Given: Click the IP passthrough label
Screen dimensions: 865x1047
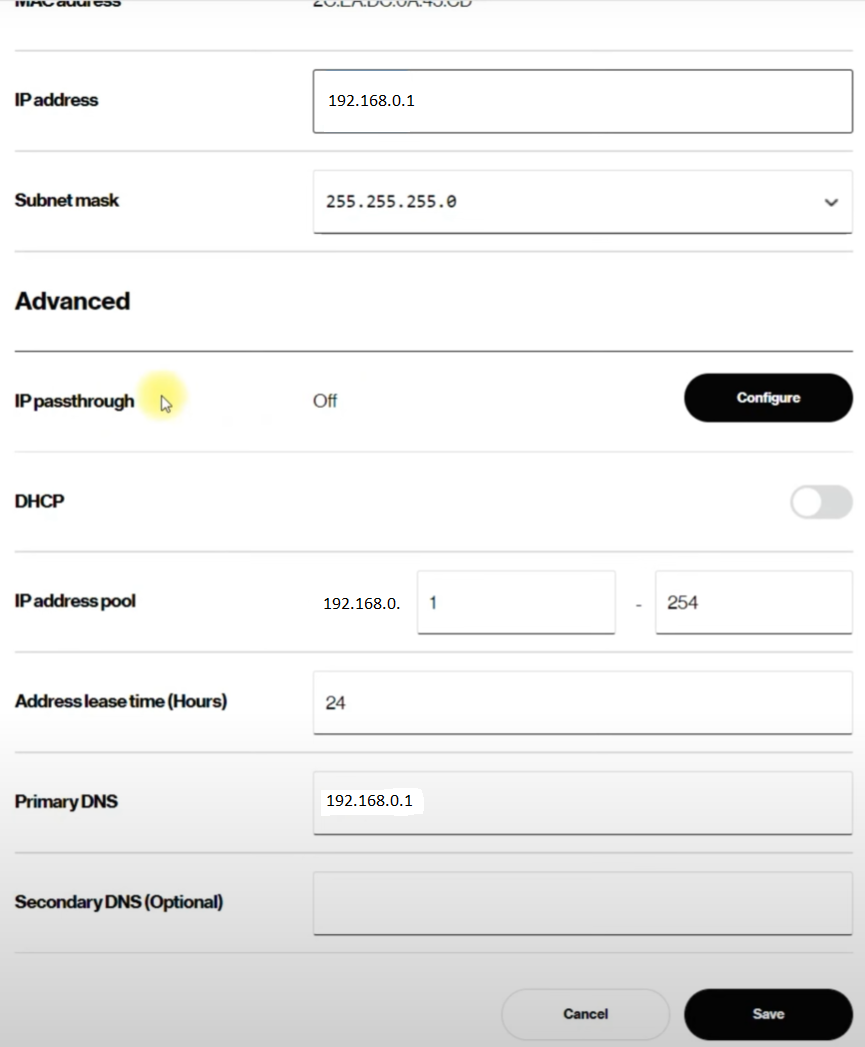Looking at the screenshot, I should point(74,401).
